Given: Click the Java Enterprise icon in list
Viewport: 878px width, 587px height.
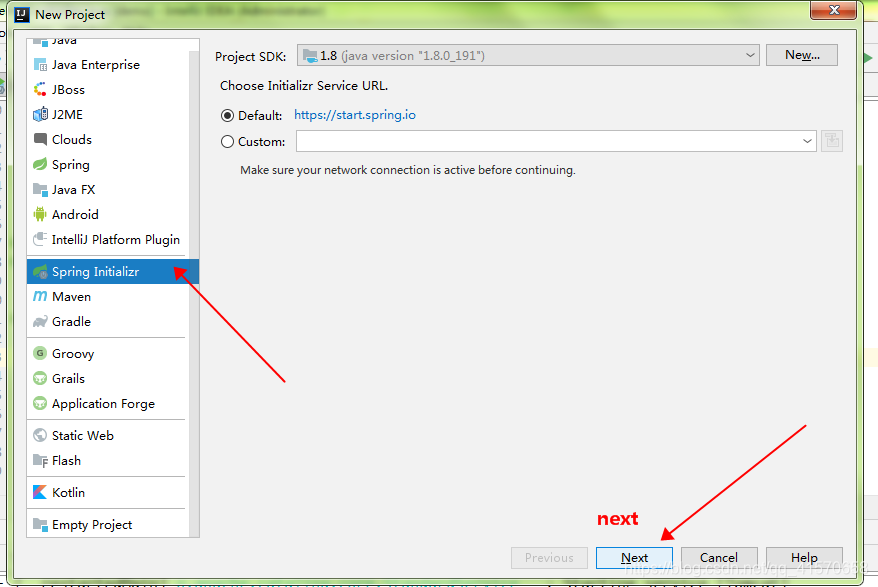Looking at the screenshot, I should coord(40,65).
